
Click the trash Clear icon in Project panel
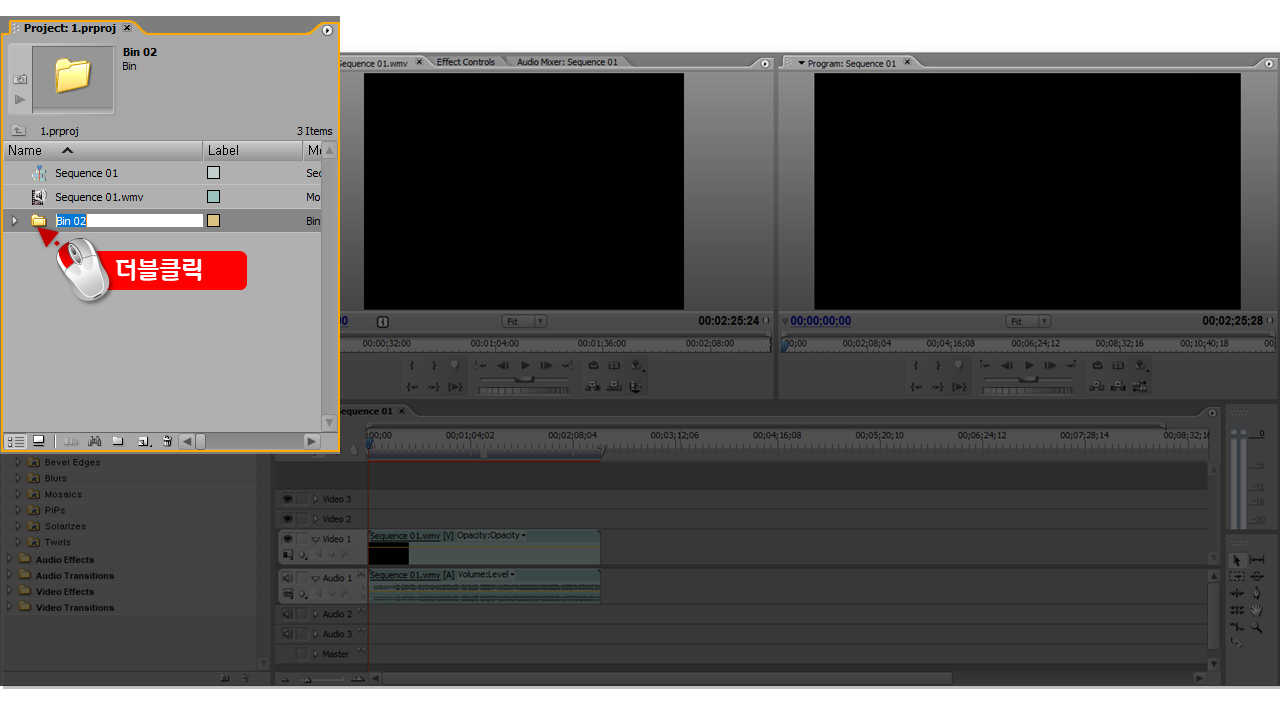pyautogui.click(x=167, y=441)
